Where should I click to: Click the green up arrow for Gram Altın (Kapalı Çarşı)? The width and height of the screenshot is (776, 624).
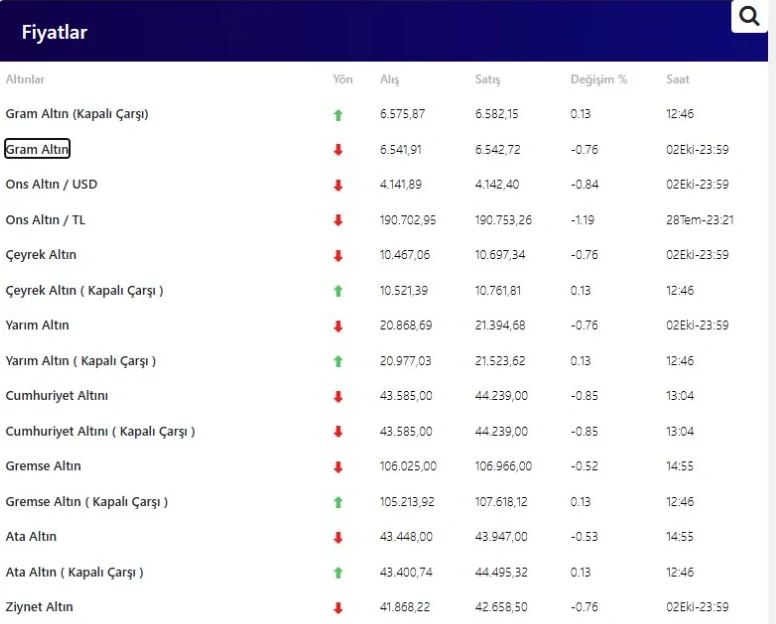[338, 115]
